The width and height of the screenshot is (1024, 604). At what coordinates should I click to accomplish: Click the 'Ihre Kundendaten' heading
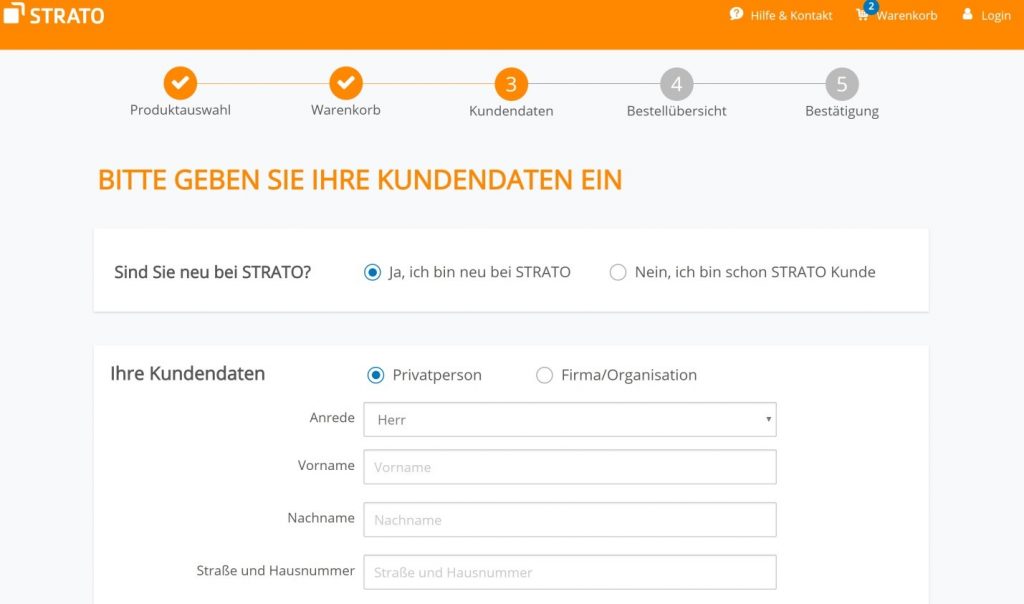(x=187, y=374)
